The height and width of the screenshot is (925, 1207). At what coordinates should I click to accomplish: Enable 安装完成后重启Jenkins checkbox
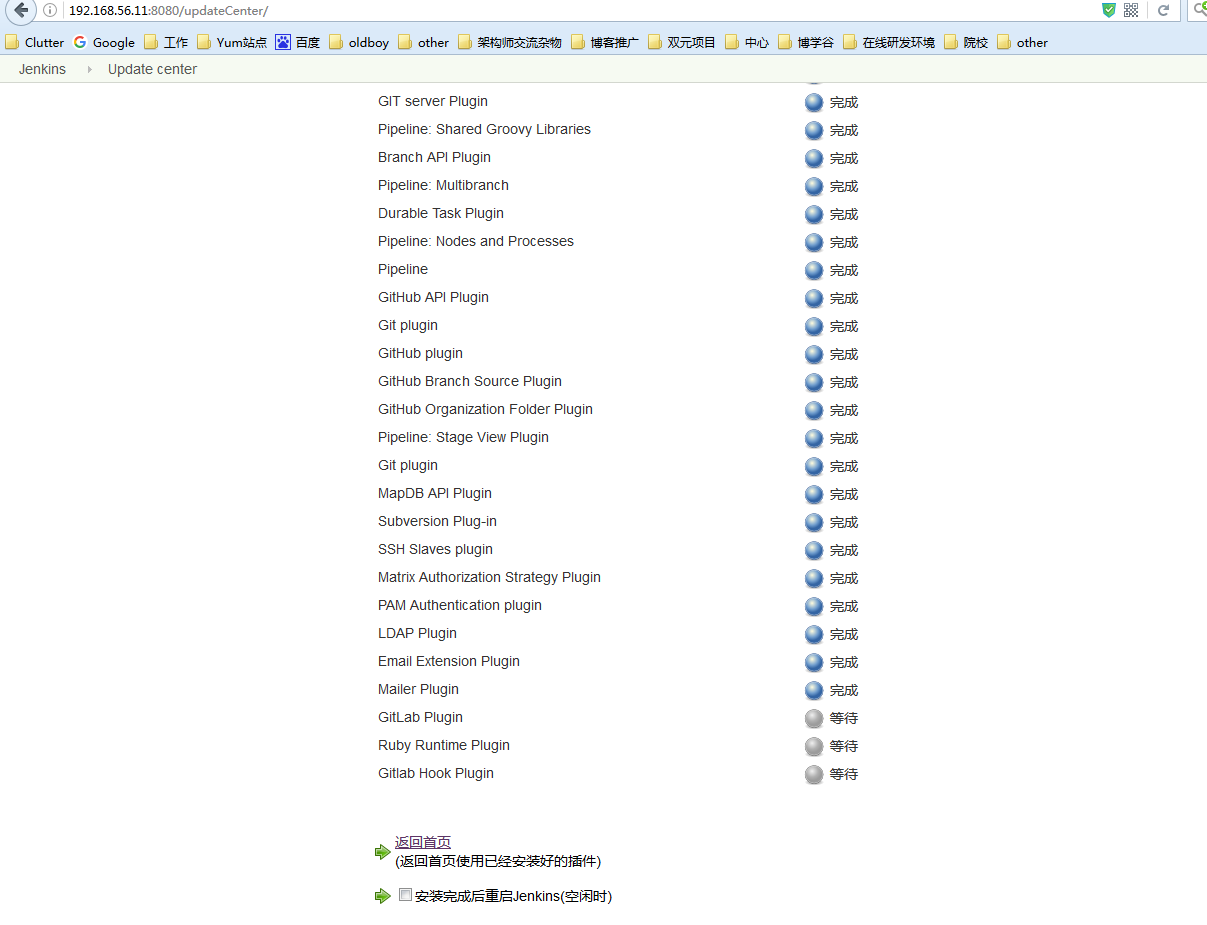pos(405,895)
